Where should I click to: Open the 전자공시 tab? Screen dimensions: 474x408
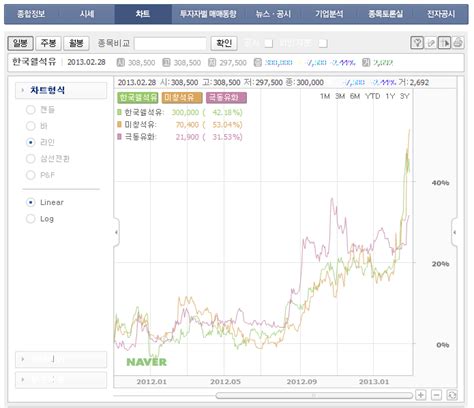pyautogui.click(x=441, y=14)
